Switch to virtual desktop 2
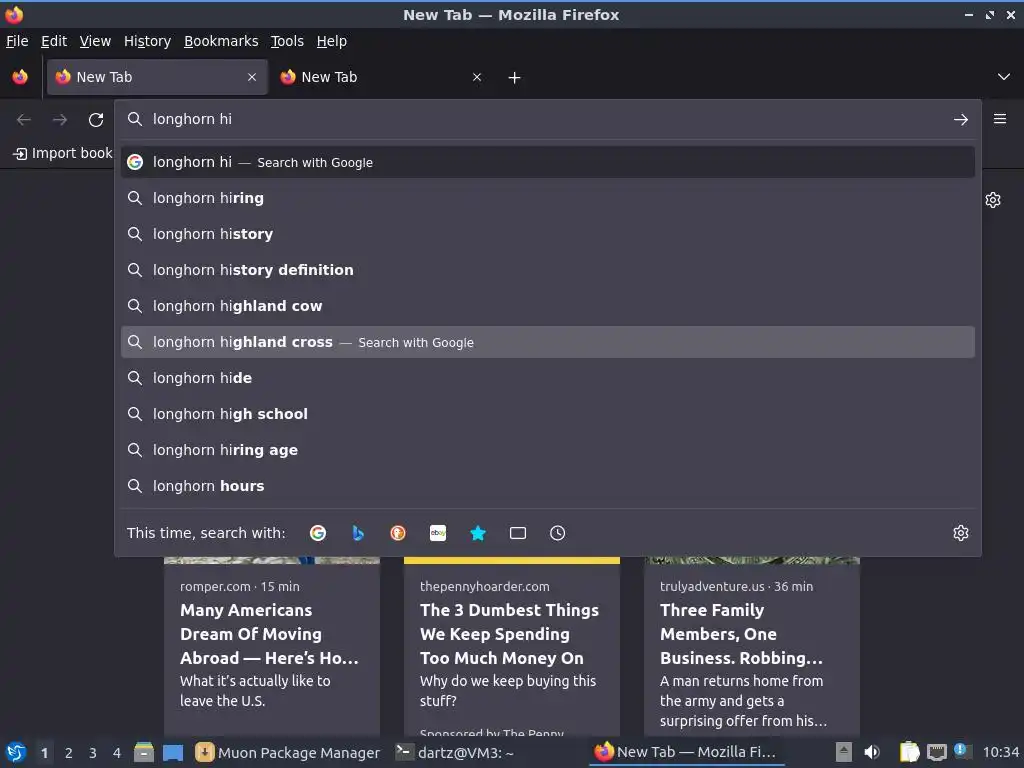 (69, 753)
